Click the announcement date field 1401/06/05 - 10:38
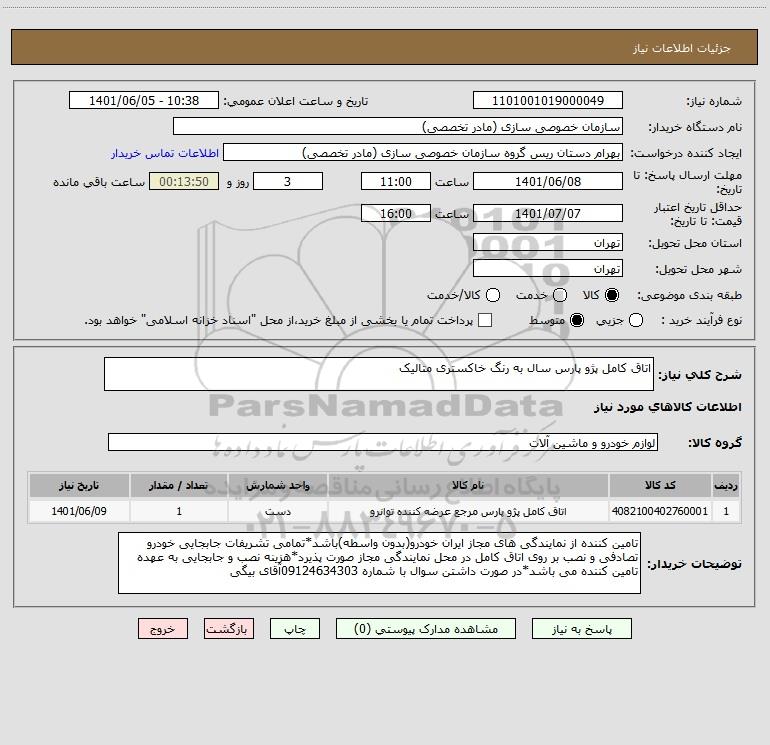Image resolution: width=770 pixels, height=745 pixels. coord(144,101)
